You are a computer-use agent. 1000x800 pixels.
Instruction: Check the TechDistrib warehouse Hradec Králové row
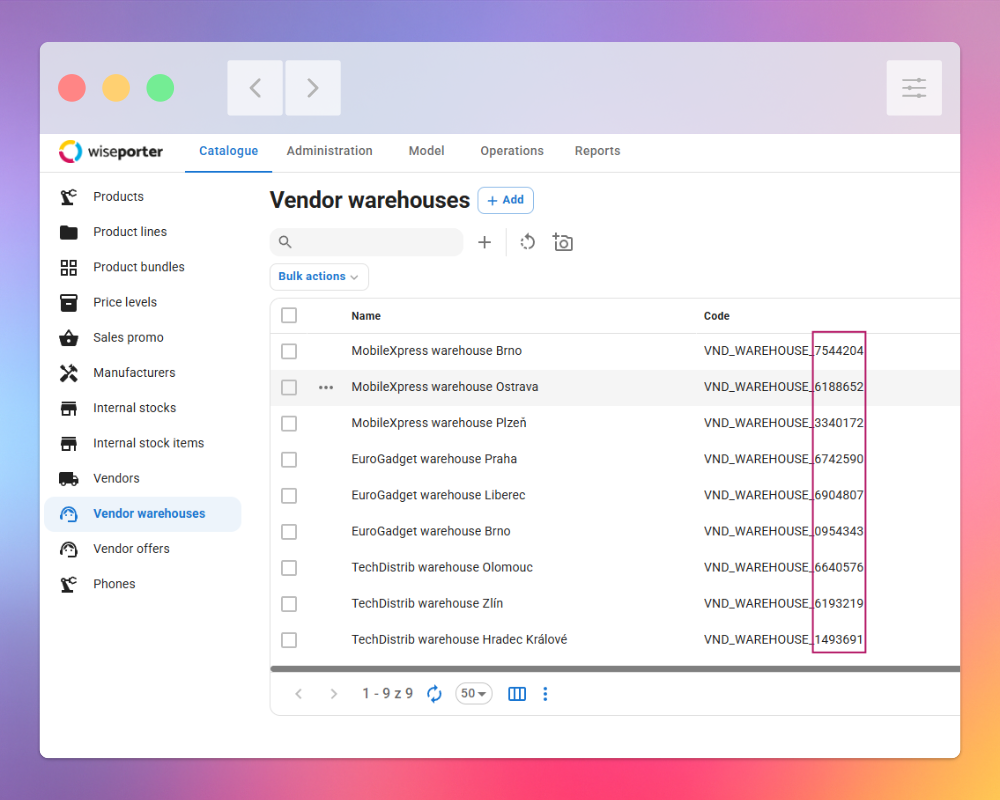[289, 640]
